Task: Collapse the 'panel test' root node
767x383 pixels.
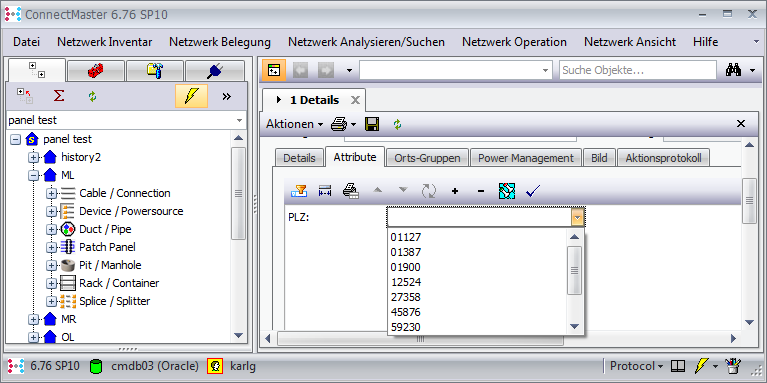Action: [x=15, y=139]
